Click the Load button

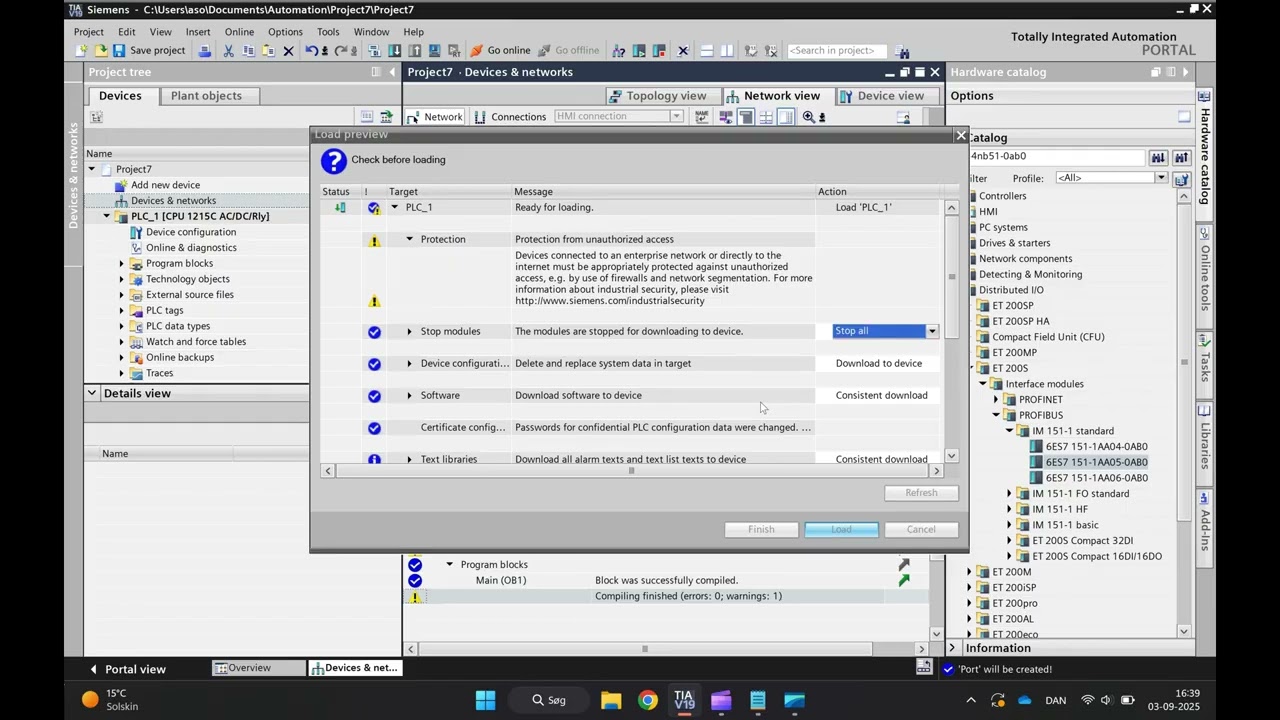click(x=841, y=529)
